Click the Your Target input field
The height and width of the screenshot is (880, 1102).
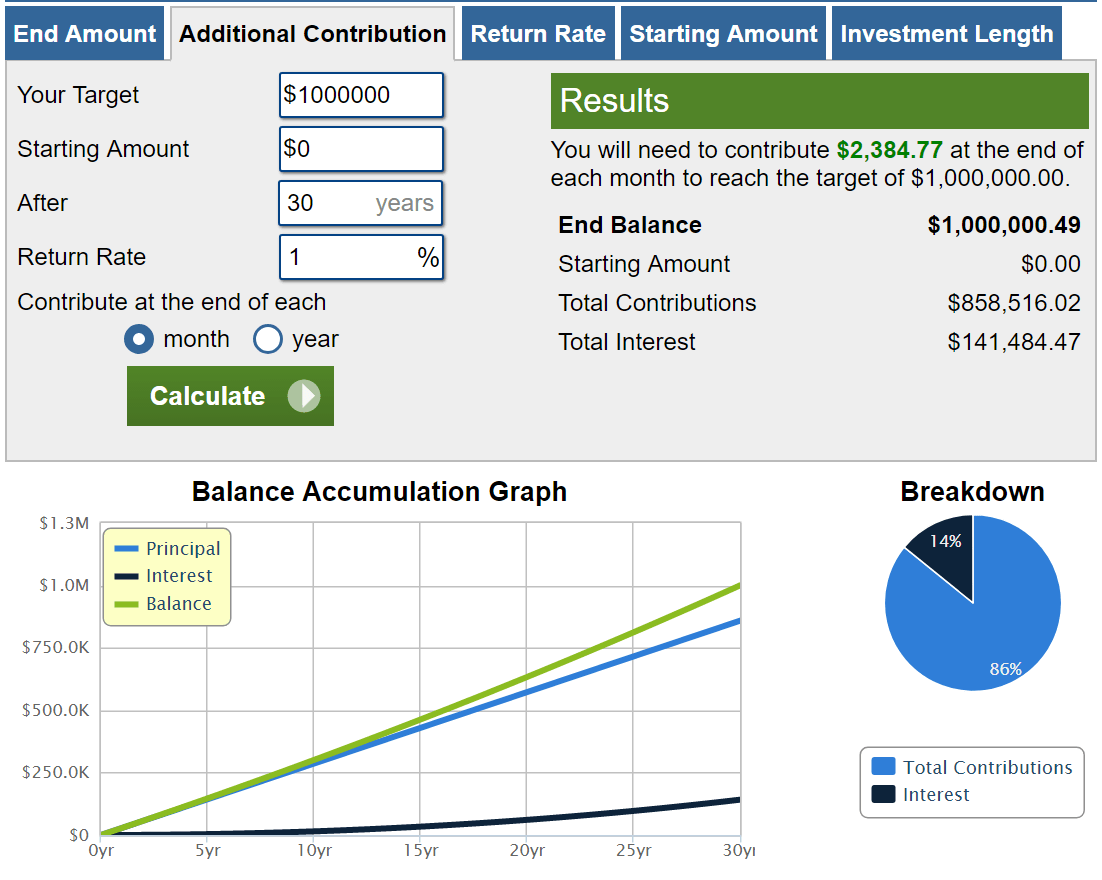coord(361,95)
